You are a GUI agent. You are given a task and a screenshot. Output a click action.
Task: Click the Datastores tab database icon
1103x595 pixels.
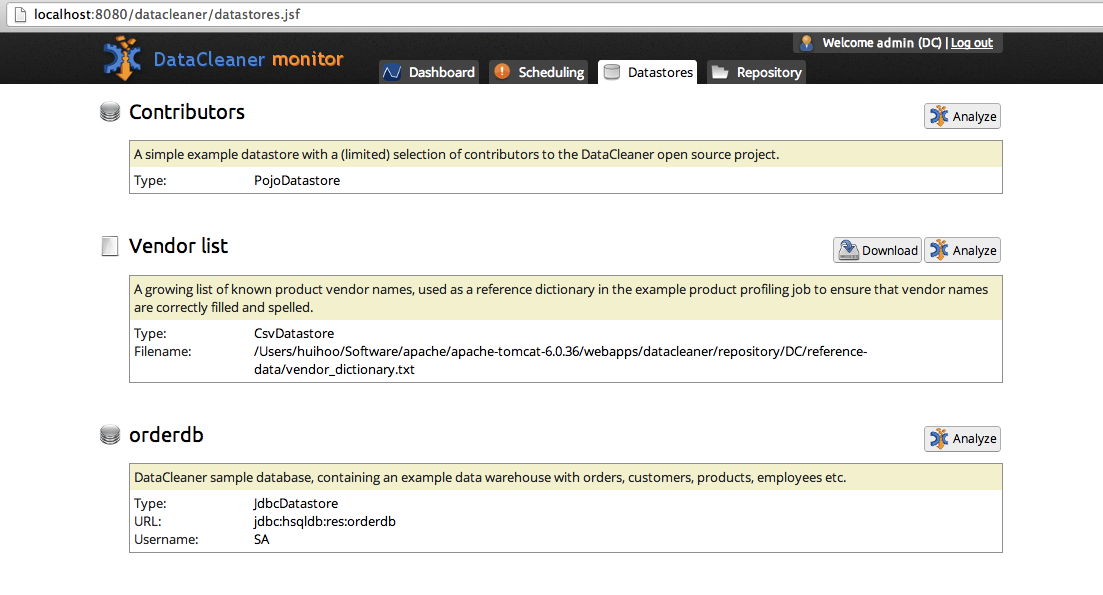(612, 72)
